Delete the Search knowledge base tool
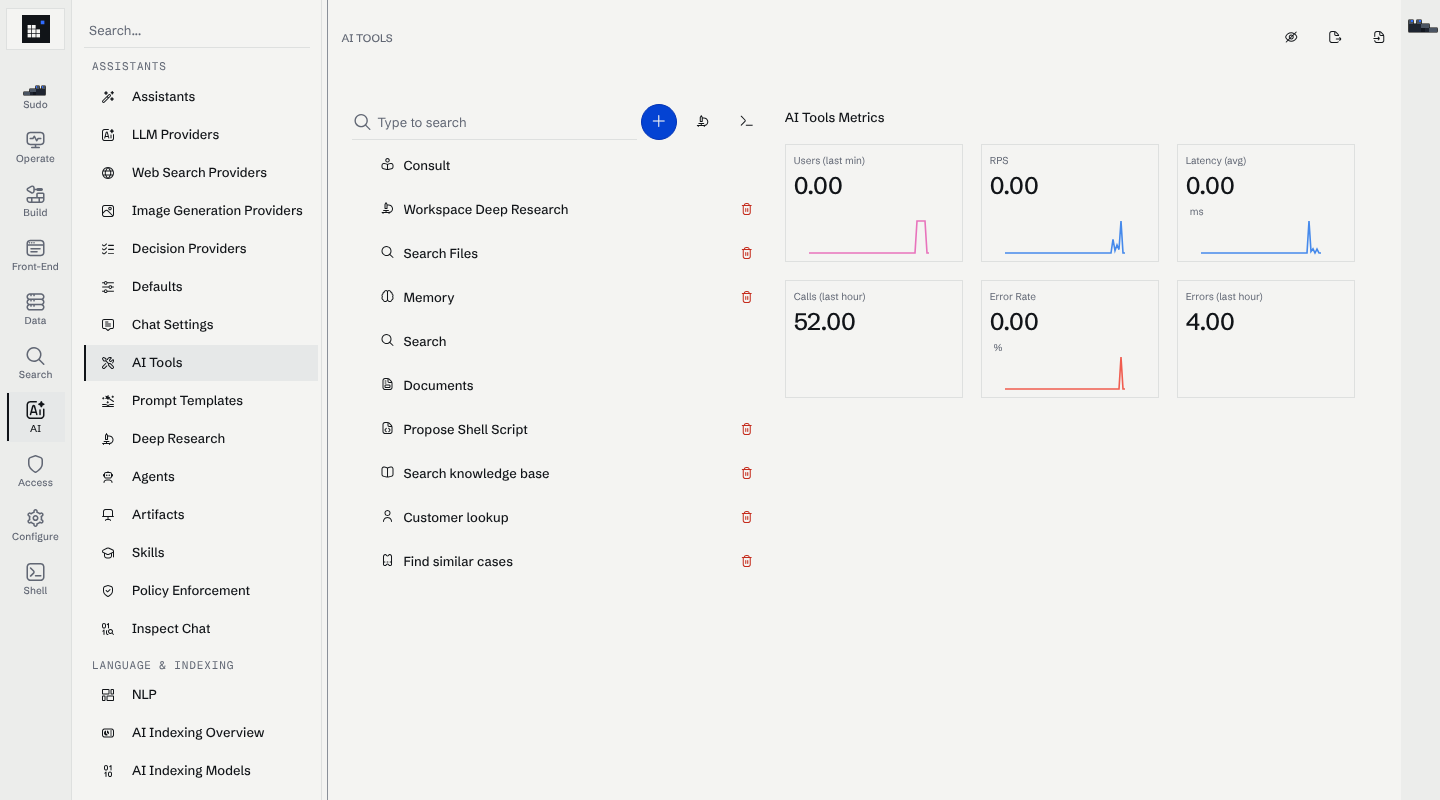The height and width of the screenshot is (800, 1440). pyautogui.click(x=746, y=473)
